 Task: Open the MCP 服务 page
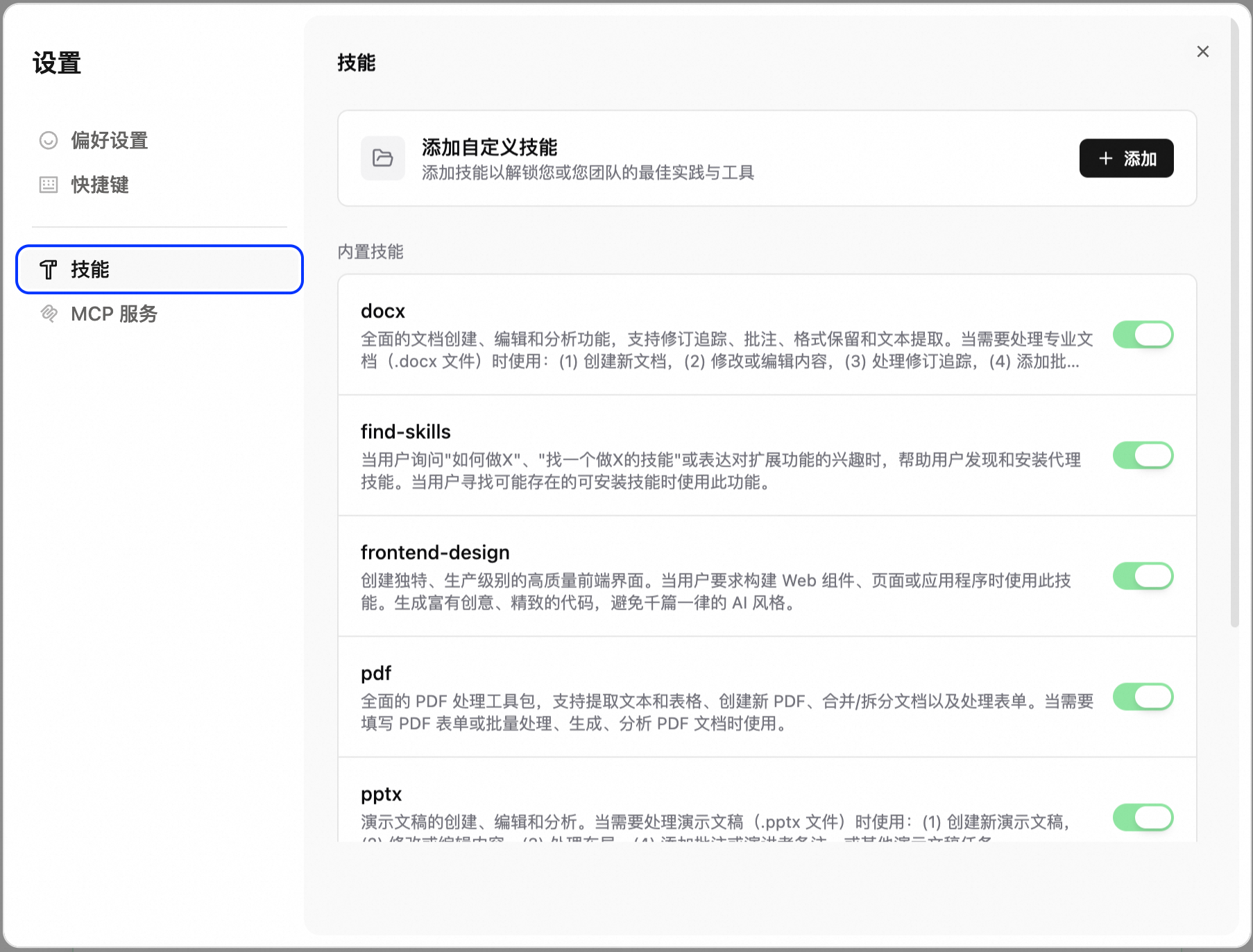[x=114, y=314]
